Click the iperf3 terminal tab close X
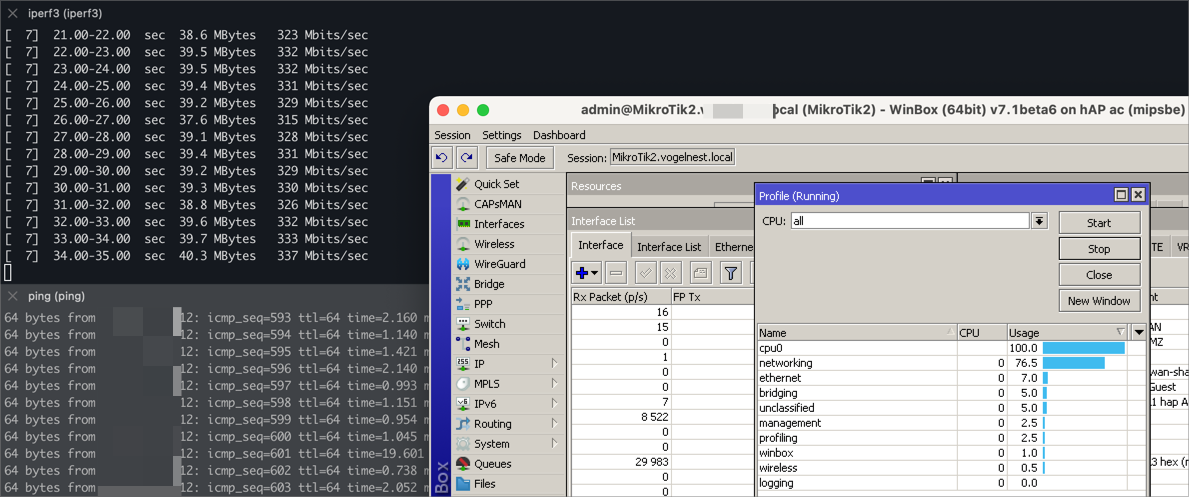 [x=12, y=13]
